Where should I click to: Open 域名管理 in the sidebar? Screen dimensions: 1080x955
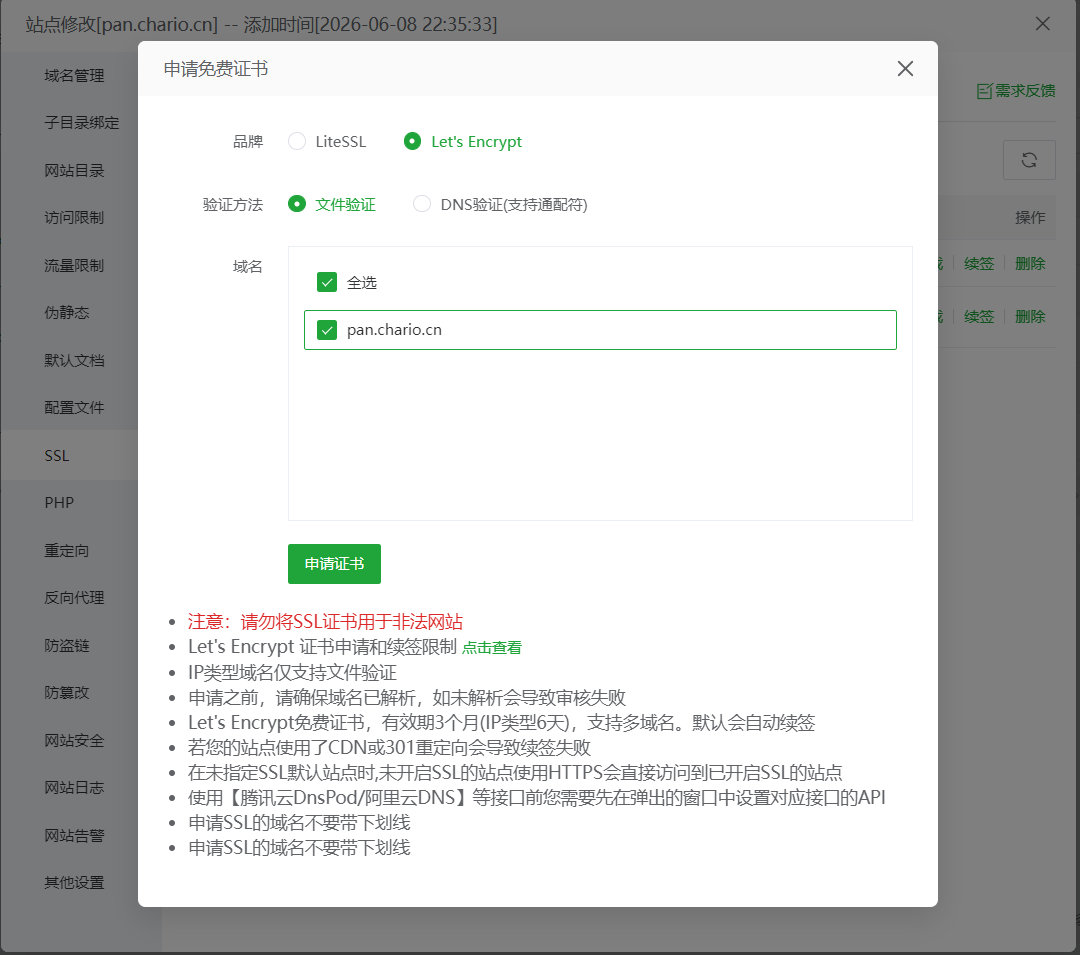74,75
